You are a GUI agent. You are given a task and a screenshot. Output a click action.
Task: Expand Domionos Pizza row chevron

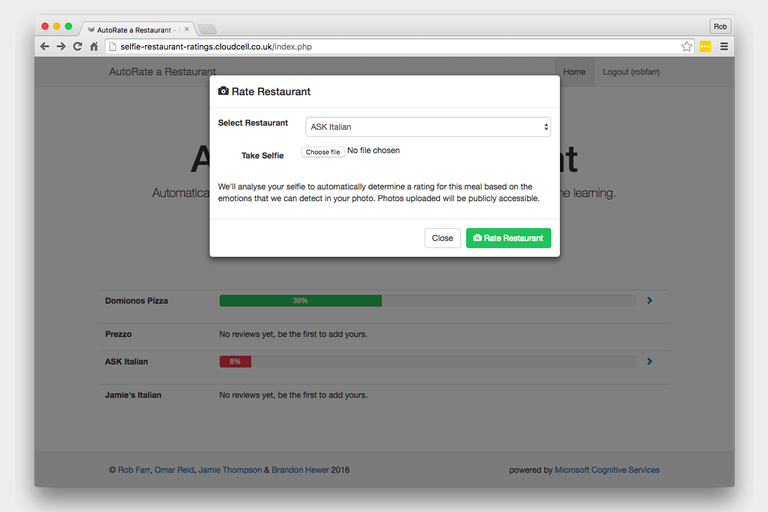649,300
